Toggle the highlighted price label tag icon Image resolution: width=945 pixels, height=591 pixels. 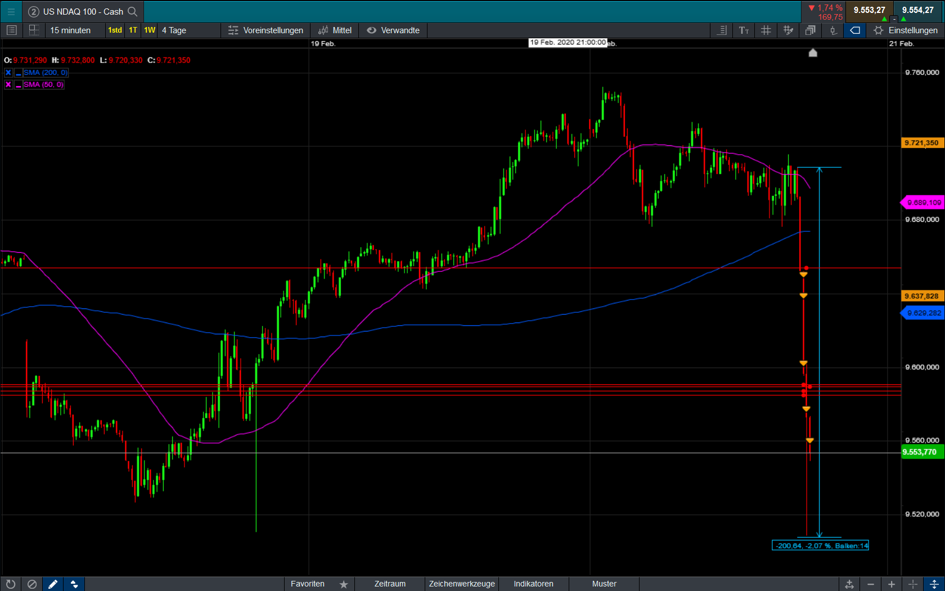coord(855,30)
